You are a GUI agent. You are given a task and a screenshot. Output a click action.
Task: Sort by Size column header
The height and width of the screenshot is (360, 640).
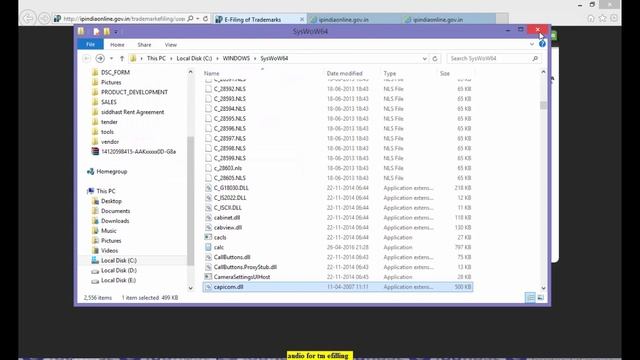pos(445,73)
